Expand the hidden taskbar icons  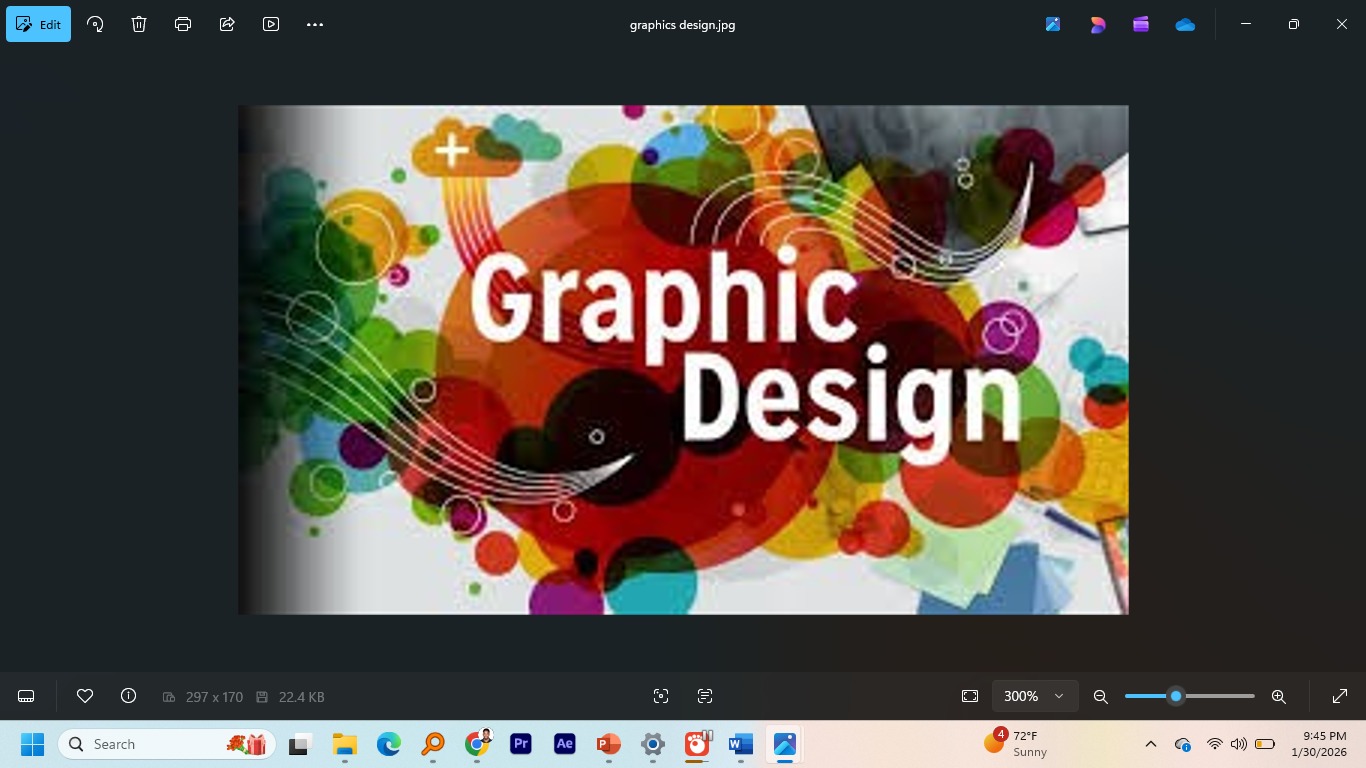click(1151, 744)
